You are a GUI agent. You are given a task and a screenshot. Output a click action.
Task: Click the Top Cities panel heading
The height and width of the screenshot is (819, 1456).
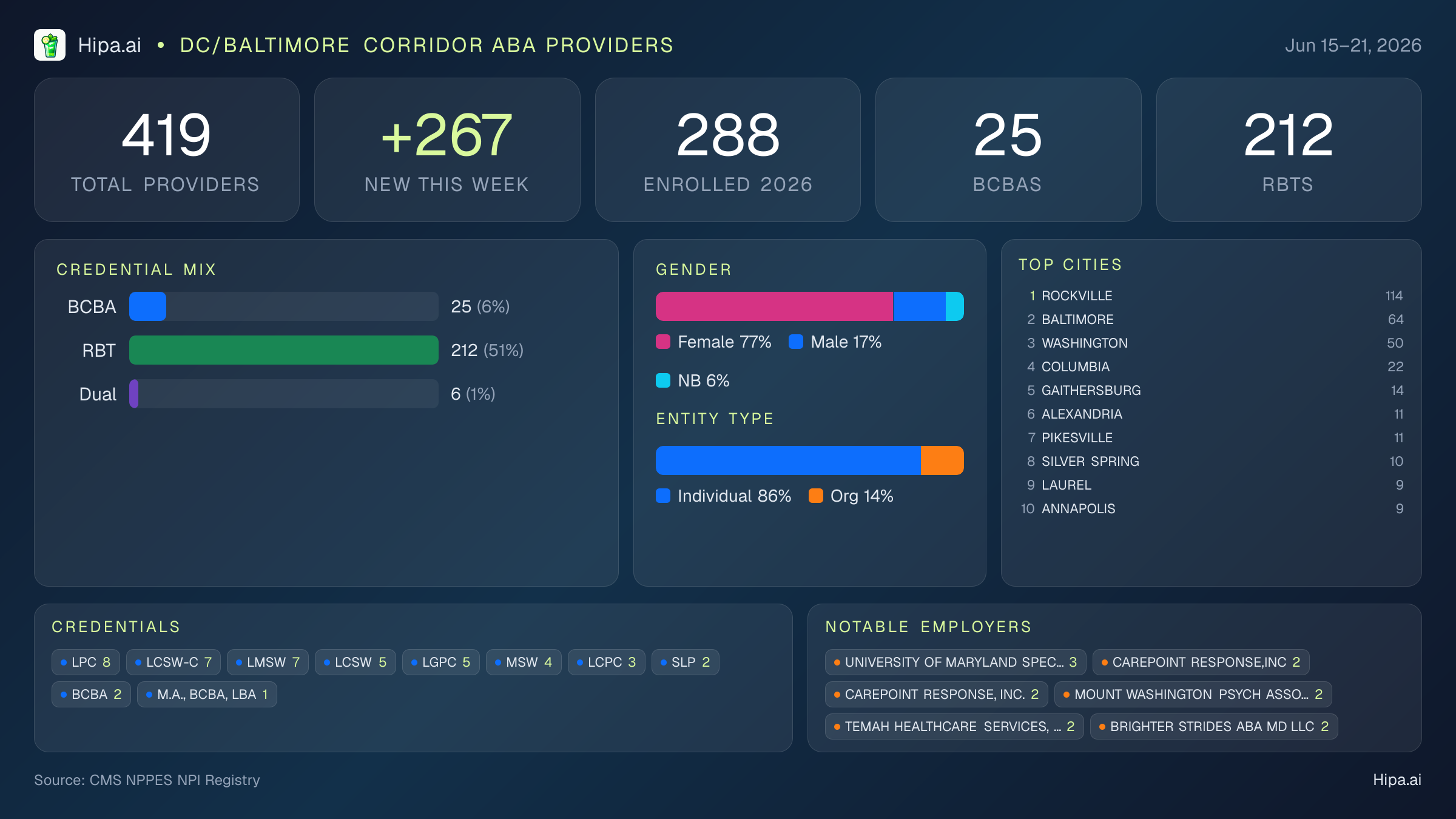pyautogui.click(x=1070, y=265)
